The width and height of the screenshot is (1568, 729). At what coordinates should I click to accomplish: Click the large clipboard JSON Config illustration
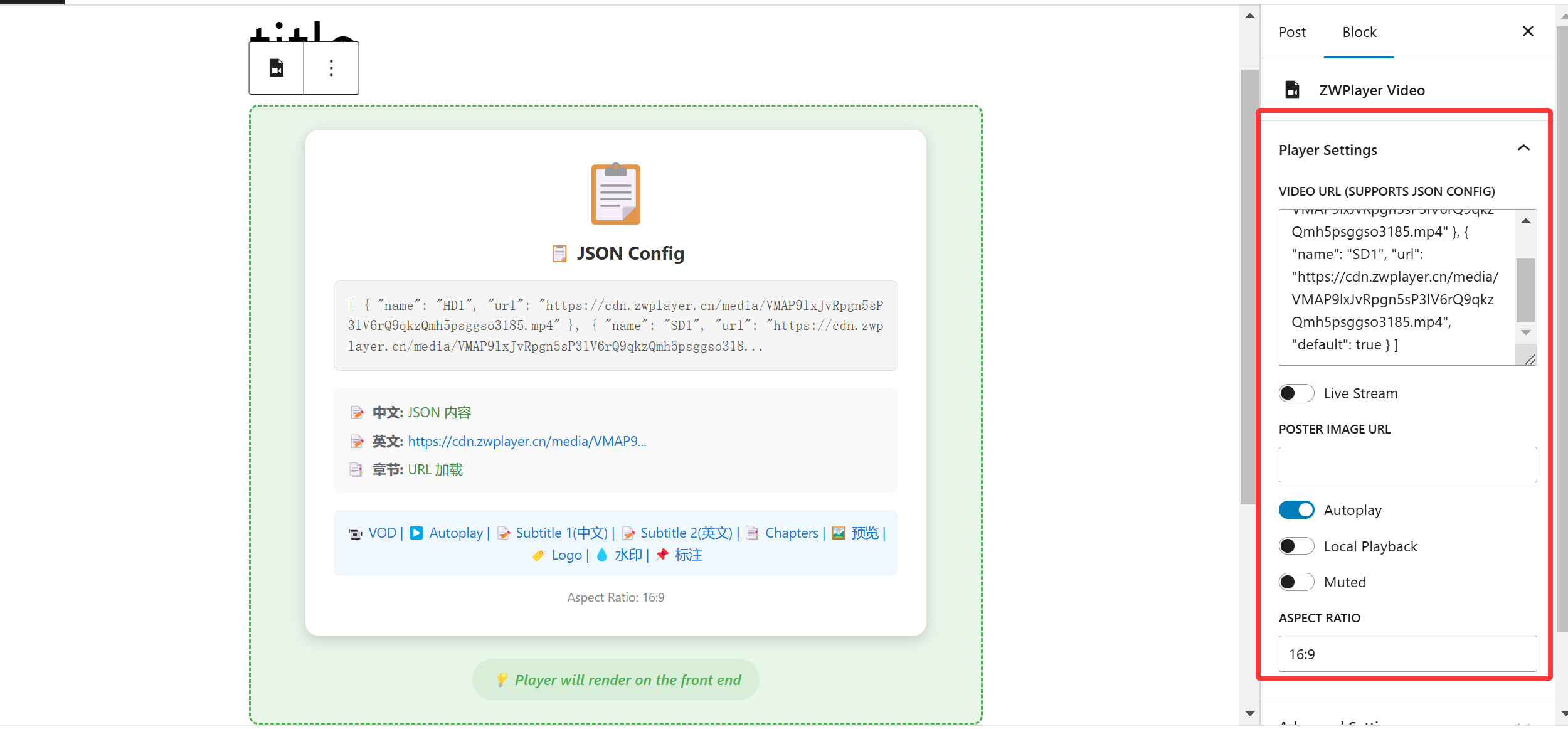point(615,194)
